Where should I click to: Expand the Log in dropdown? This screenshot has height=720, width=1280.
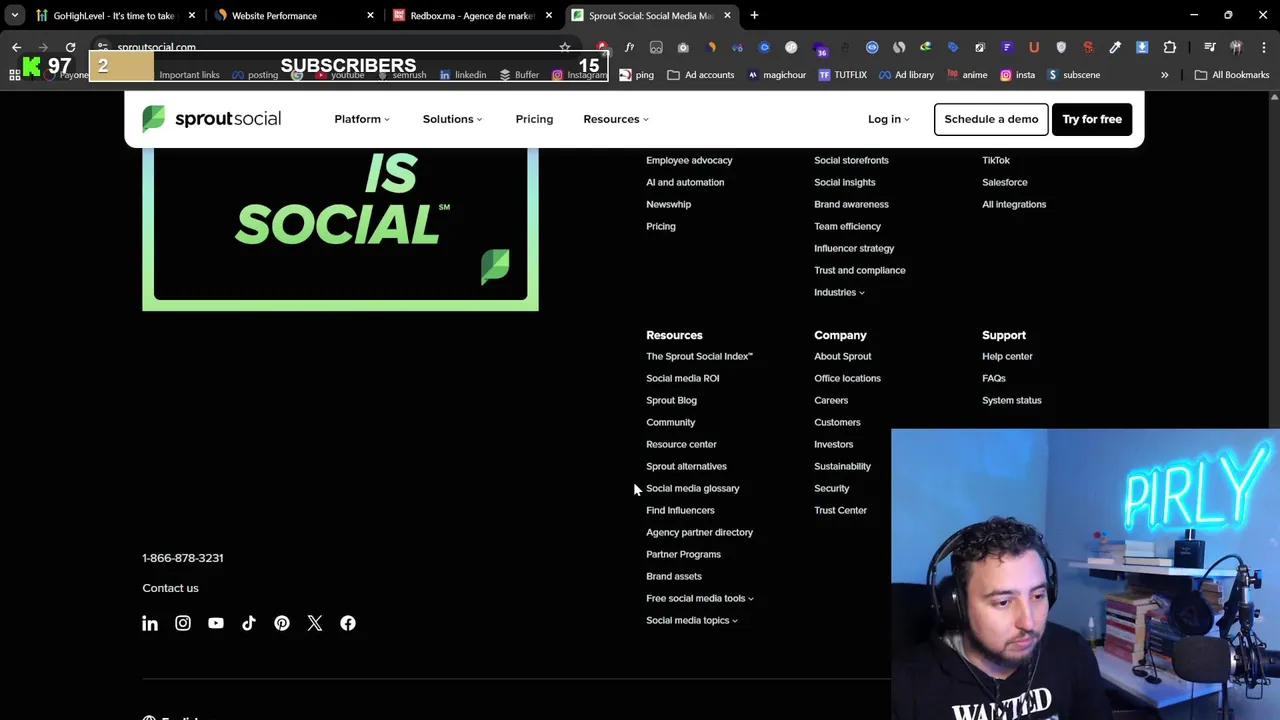pyautogui.click(x=889, y=119)
